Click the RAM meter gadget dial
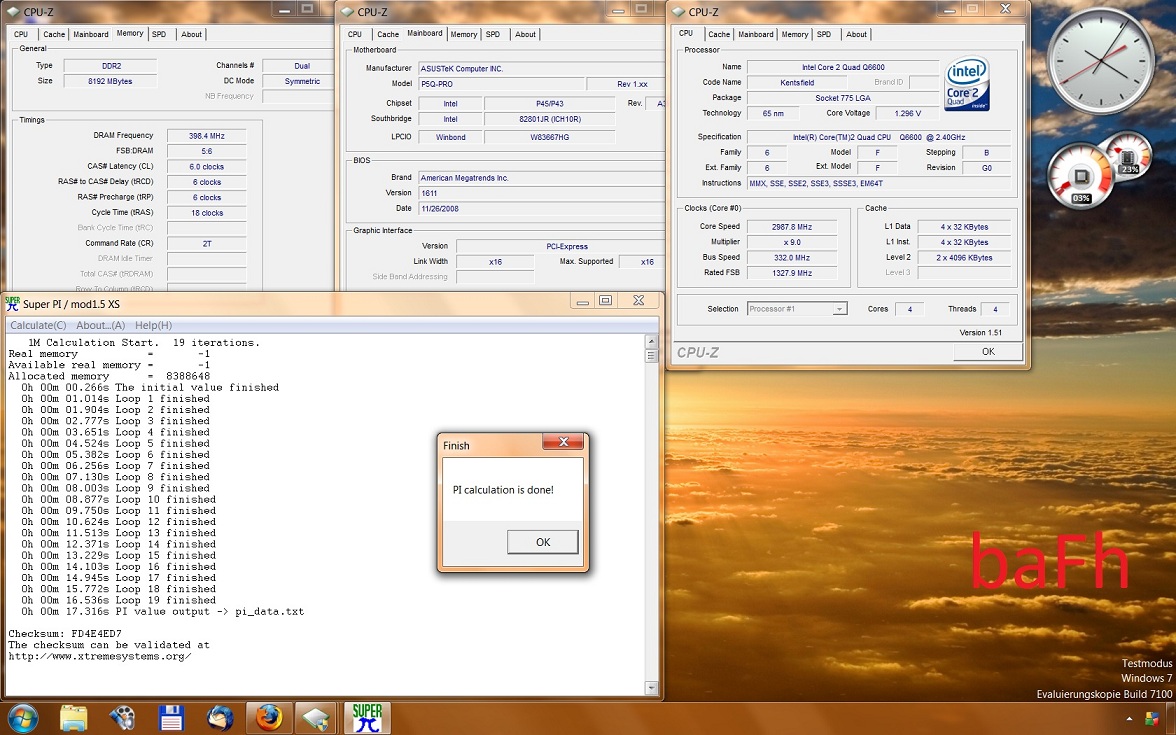Image resolution: width=1176 pixels, height=735 pixels. click(1127, 156)
